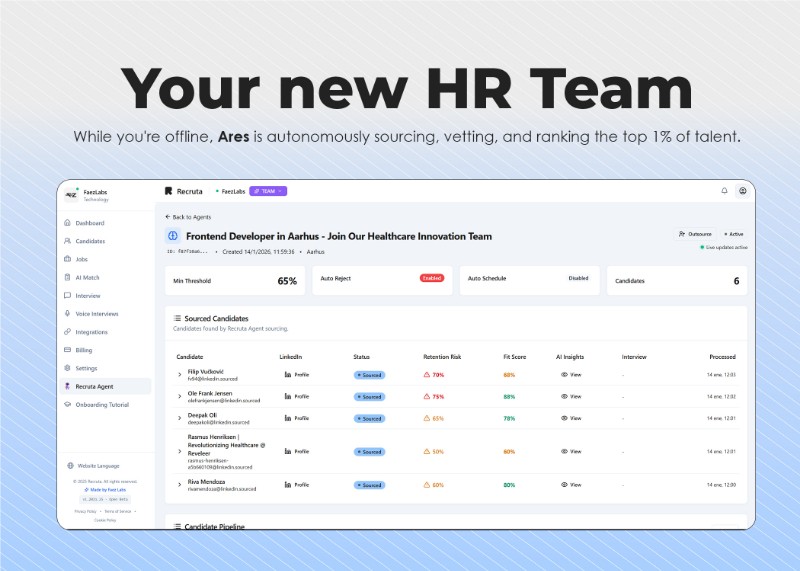Open the Privacy Policy link
Screen dimensions: 800x571
(x=85, y=511)
